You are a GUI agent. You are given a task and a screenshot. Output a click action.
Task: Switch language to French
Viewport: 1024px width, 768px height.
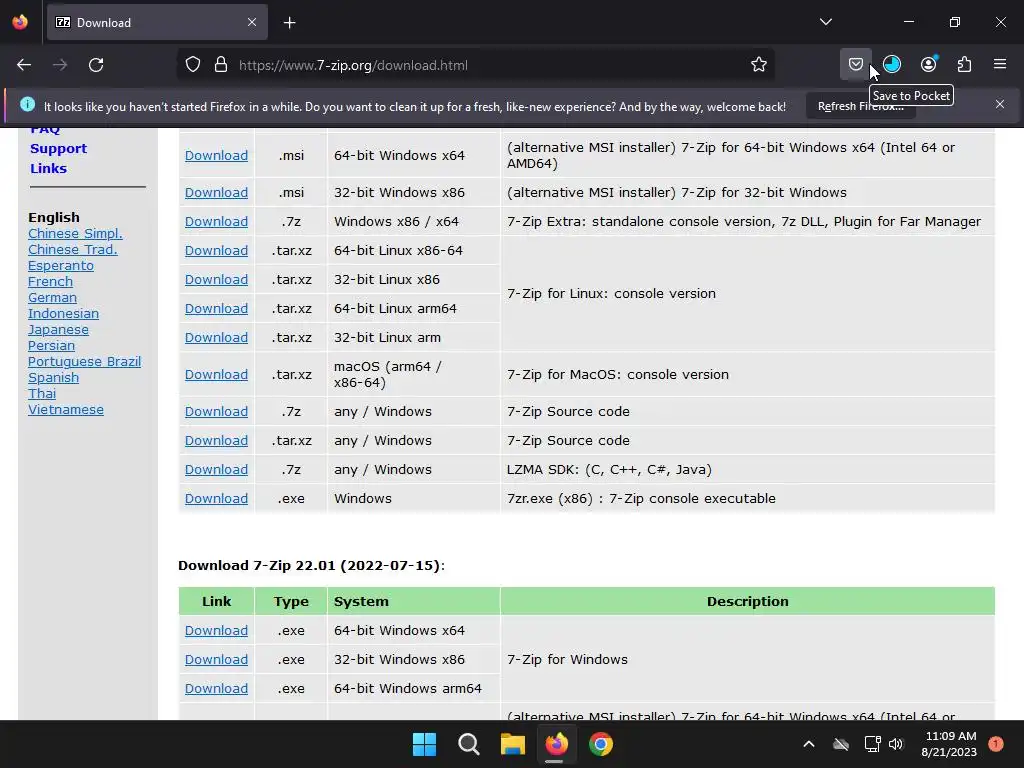pos(50,281)
